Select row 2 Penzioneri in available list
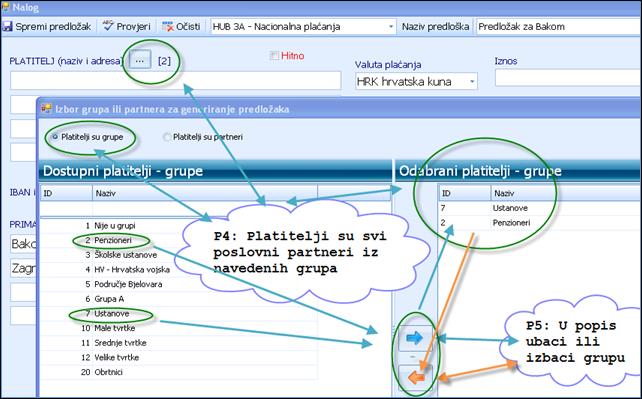Screen dimensions: 642x399 coord(179,240)
